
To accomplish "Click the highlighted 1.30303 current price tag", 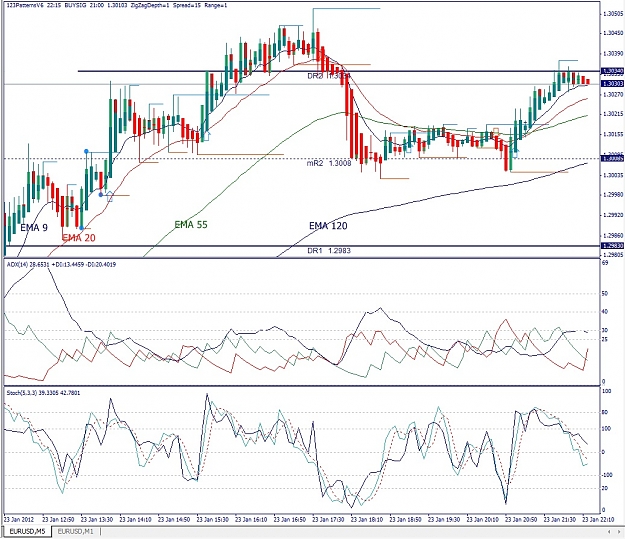I will click(x=612, y=84).
